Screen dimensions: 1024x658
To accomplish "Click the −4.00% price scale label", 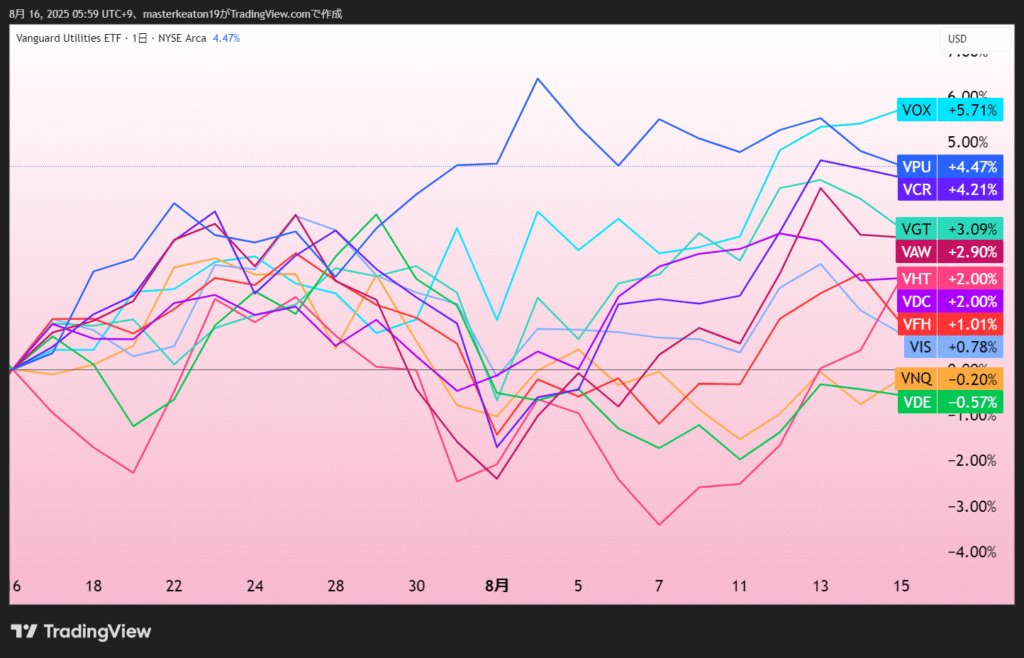I will coord(972,552).
